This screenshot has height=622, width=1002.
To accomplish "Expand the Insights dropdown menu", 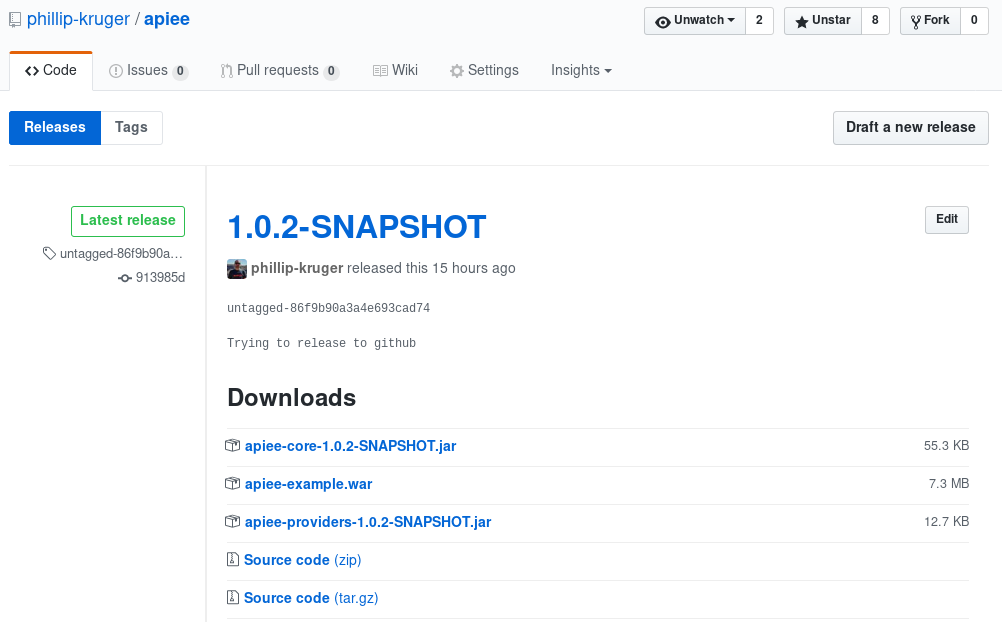I will click(581, 70).
